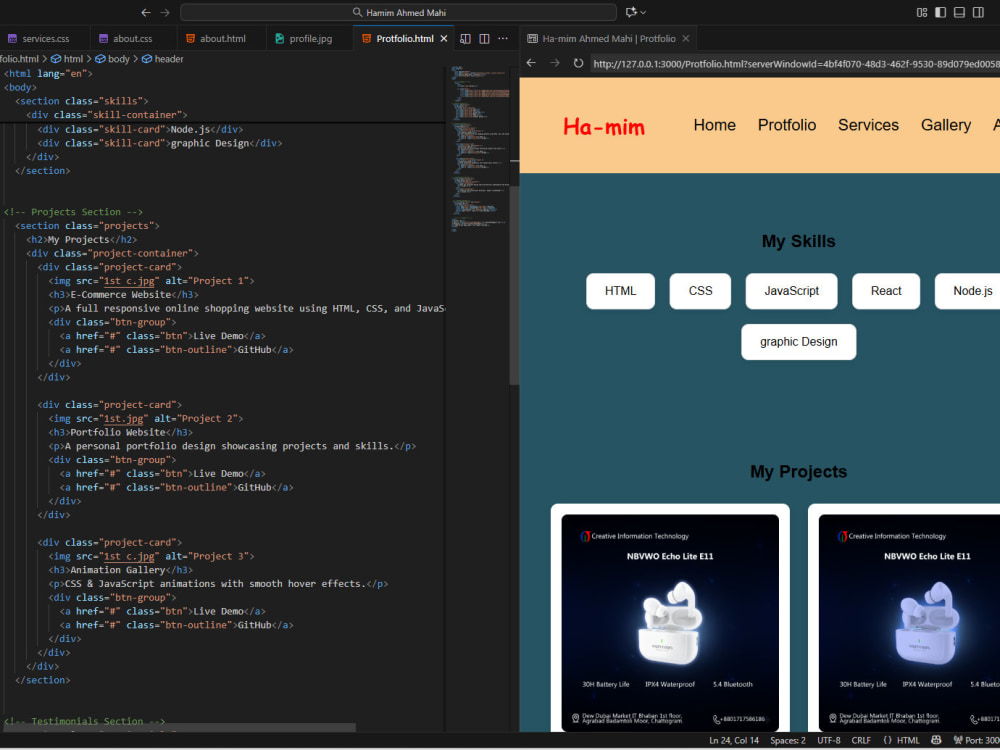The width and height of the screenshot is (1000, 750).
Task: Click the forward arrow in preview browser
Action: (x=555, y=62)
